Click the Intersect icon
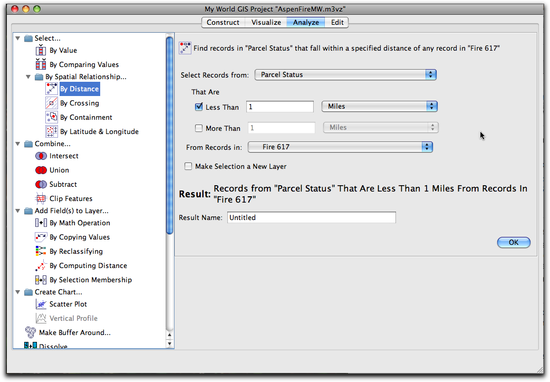Screen dimensions: 550x382 pyautogui.click(x=41, y=156)
